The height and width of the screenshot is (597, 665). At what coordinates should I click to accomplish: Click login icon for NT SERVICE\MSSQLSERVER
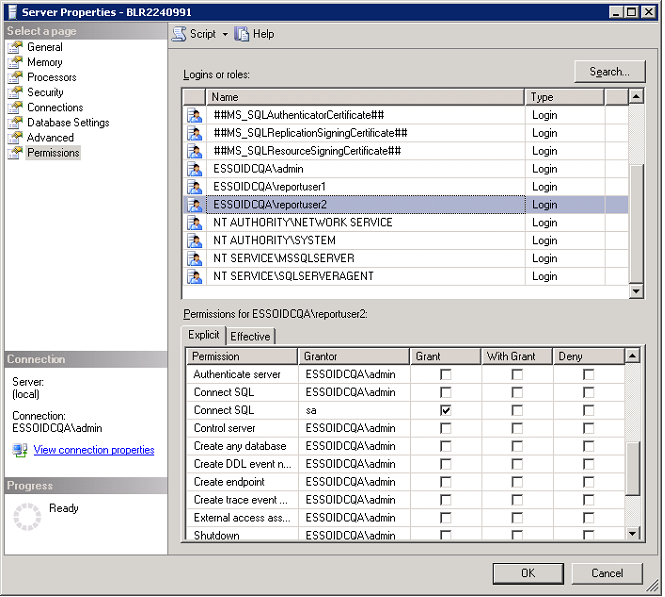[195, 259]
